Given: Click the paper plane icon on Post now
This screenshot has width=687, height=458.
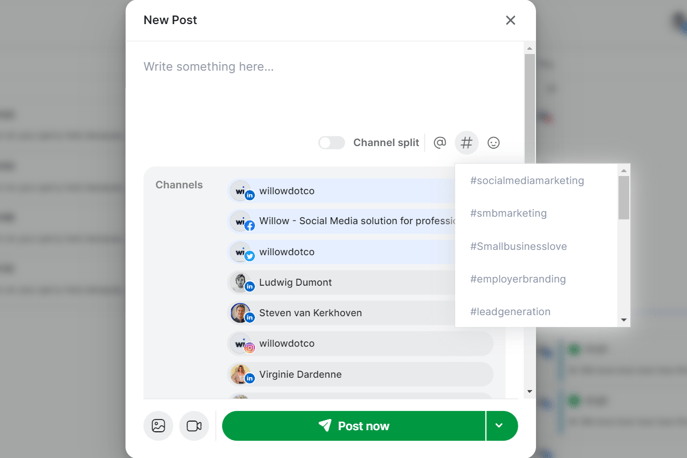Looking at the screenshot, I should coord(325,425).
